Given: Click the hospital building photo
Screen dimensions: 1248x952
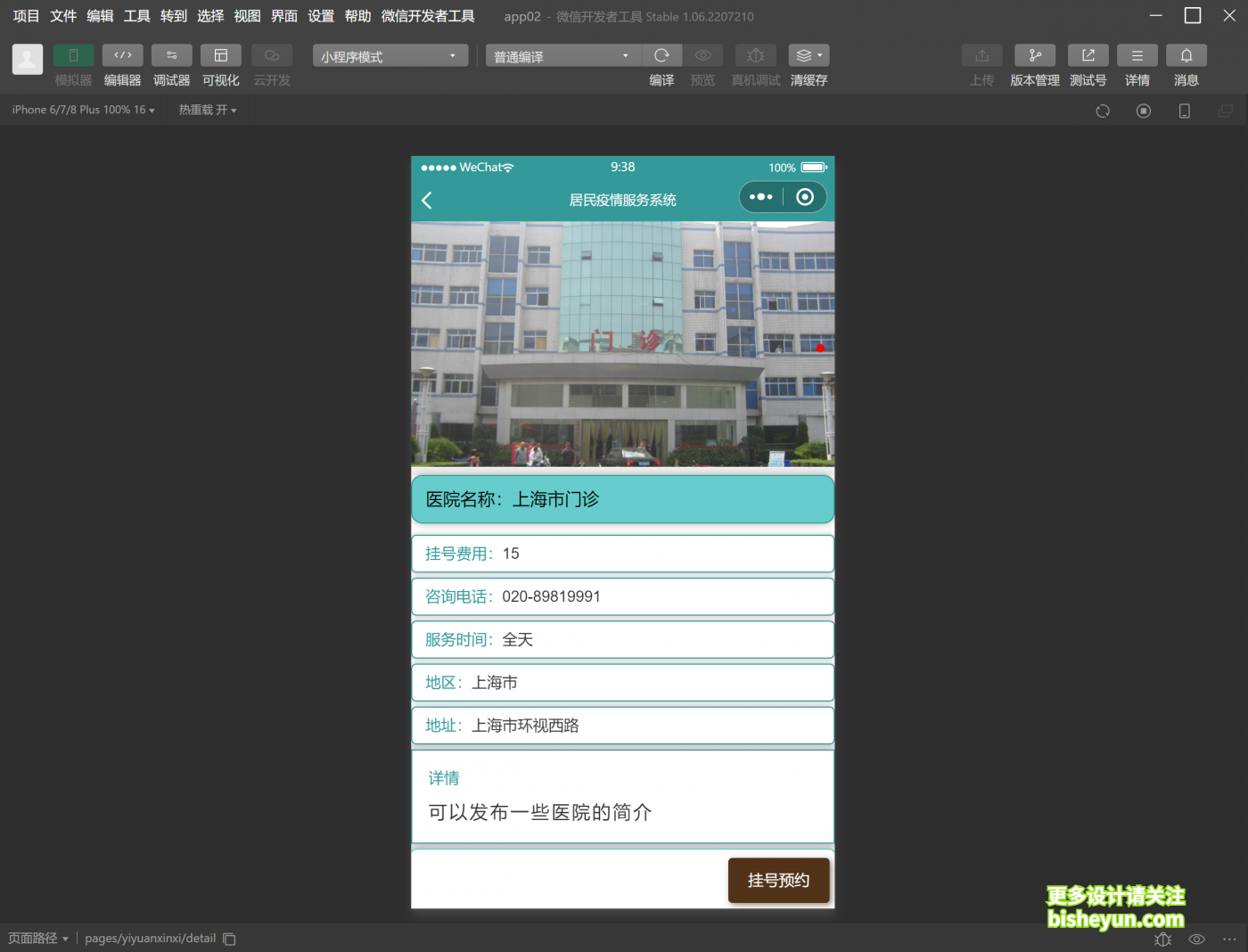Looking at the screenshot, I should 622,344.
